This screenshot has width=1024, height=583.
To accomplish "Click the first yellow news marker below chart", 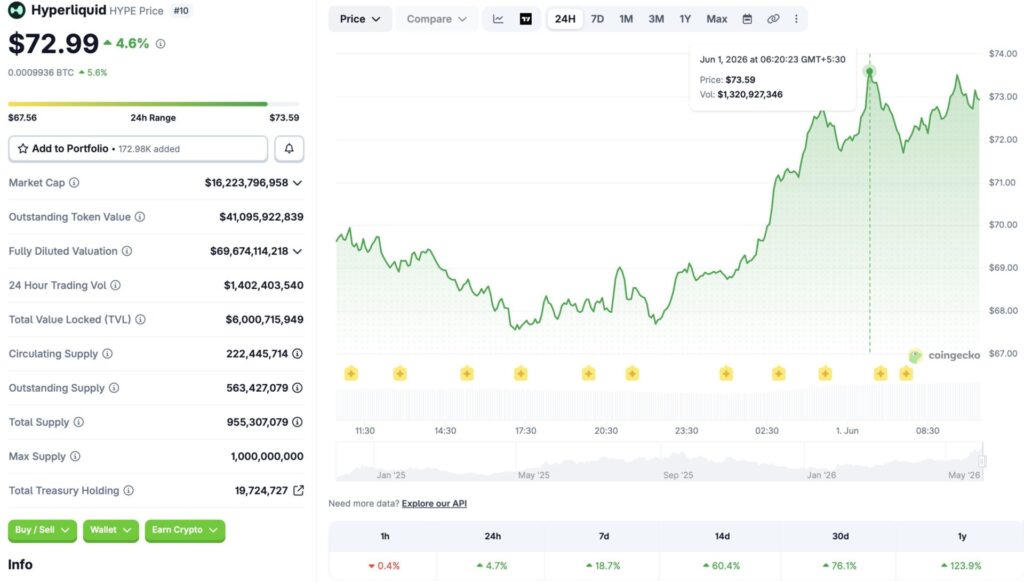I will coord(351,373).
